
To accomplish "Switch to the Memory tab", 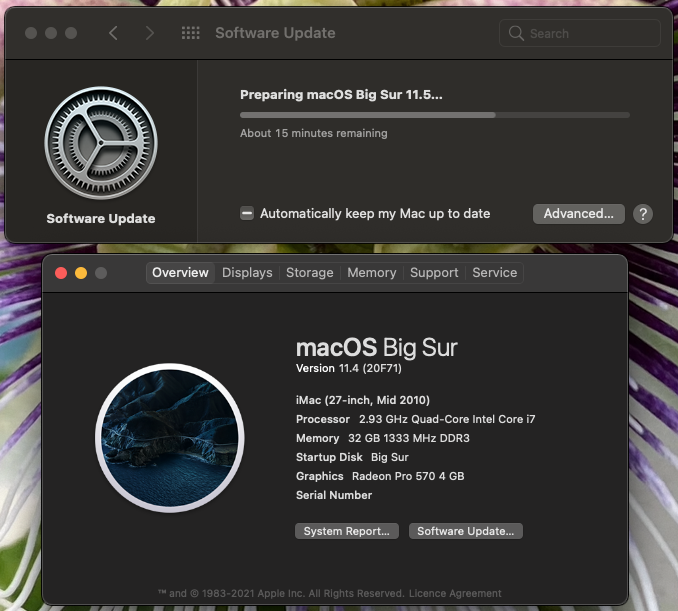I will tap(372, 272).
